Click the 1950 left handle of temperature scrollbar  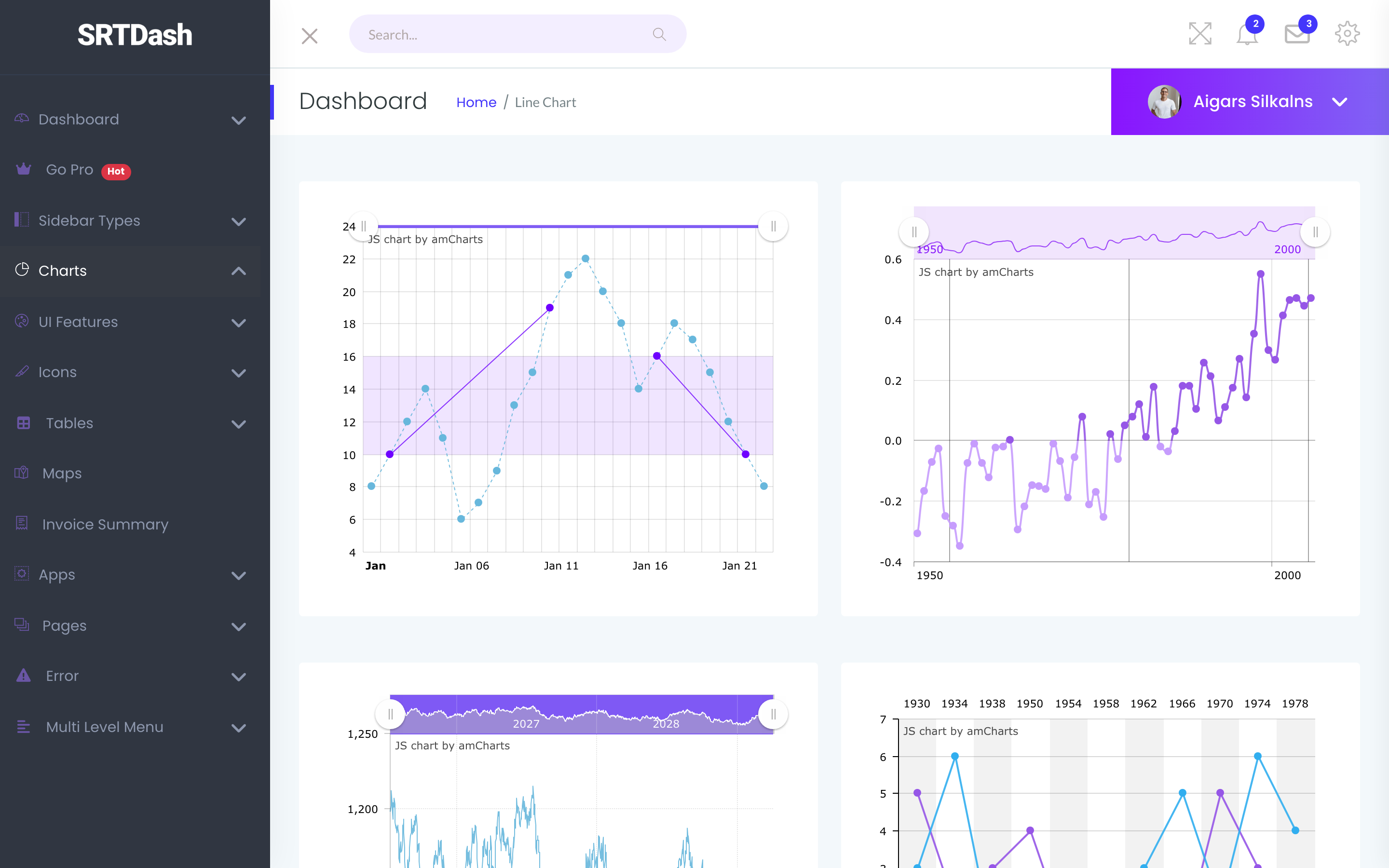(914, 232)
